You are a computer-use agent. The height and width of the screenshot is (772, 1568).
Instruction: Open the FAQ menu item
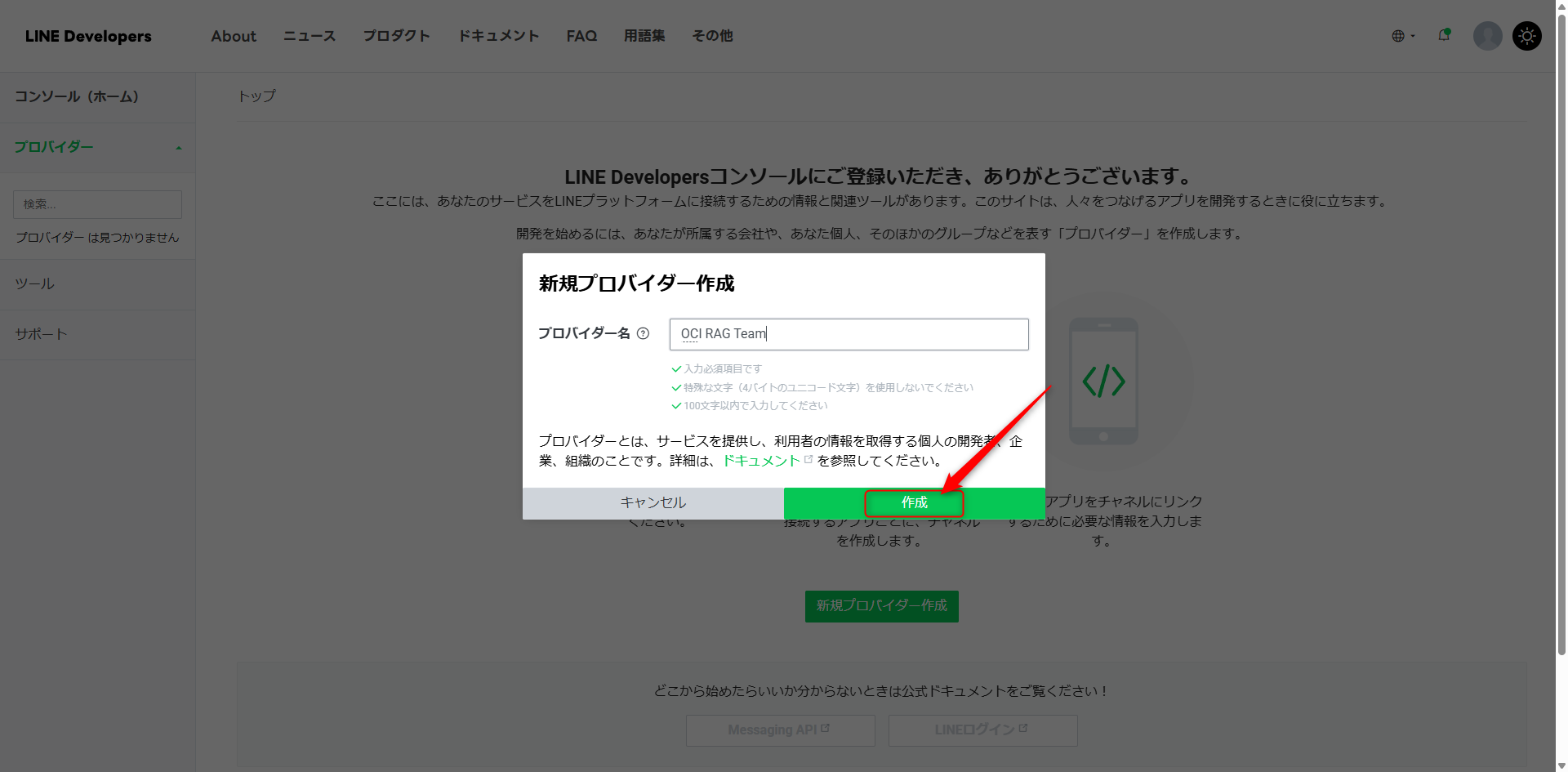(581, 36)
